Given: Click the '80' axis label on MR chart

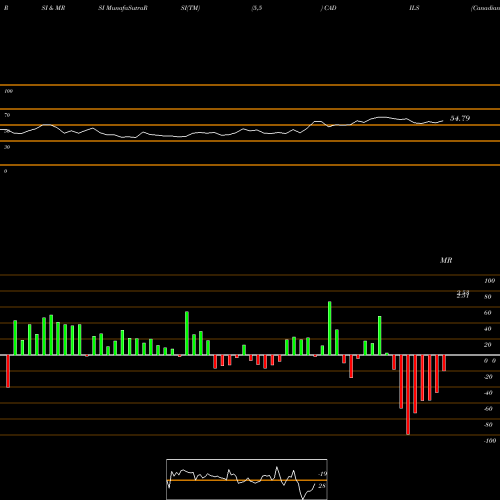Looking at the screenshot, I should click(x=488, y=297).
